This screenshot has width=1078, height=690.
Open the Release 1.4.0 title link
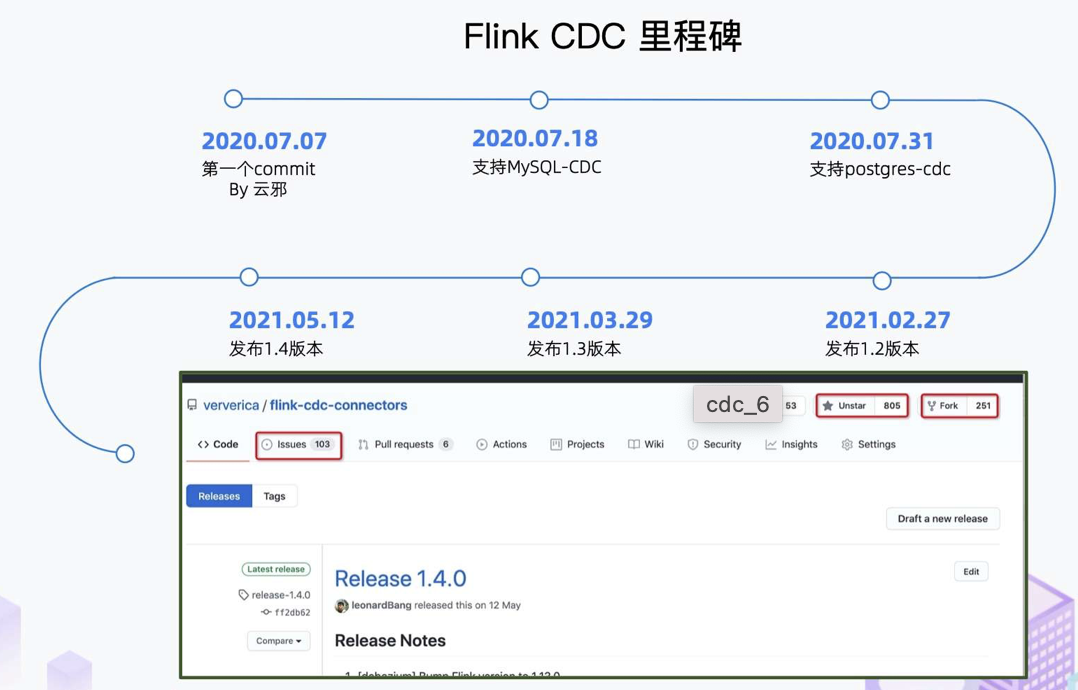click(400, 579)
